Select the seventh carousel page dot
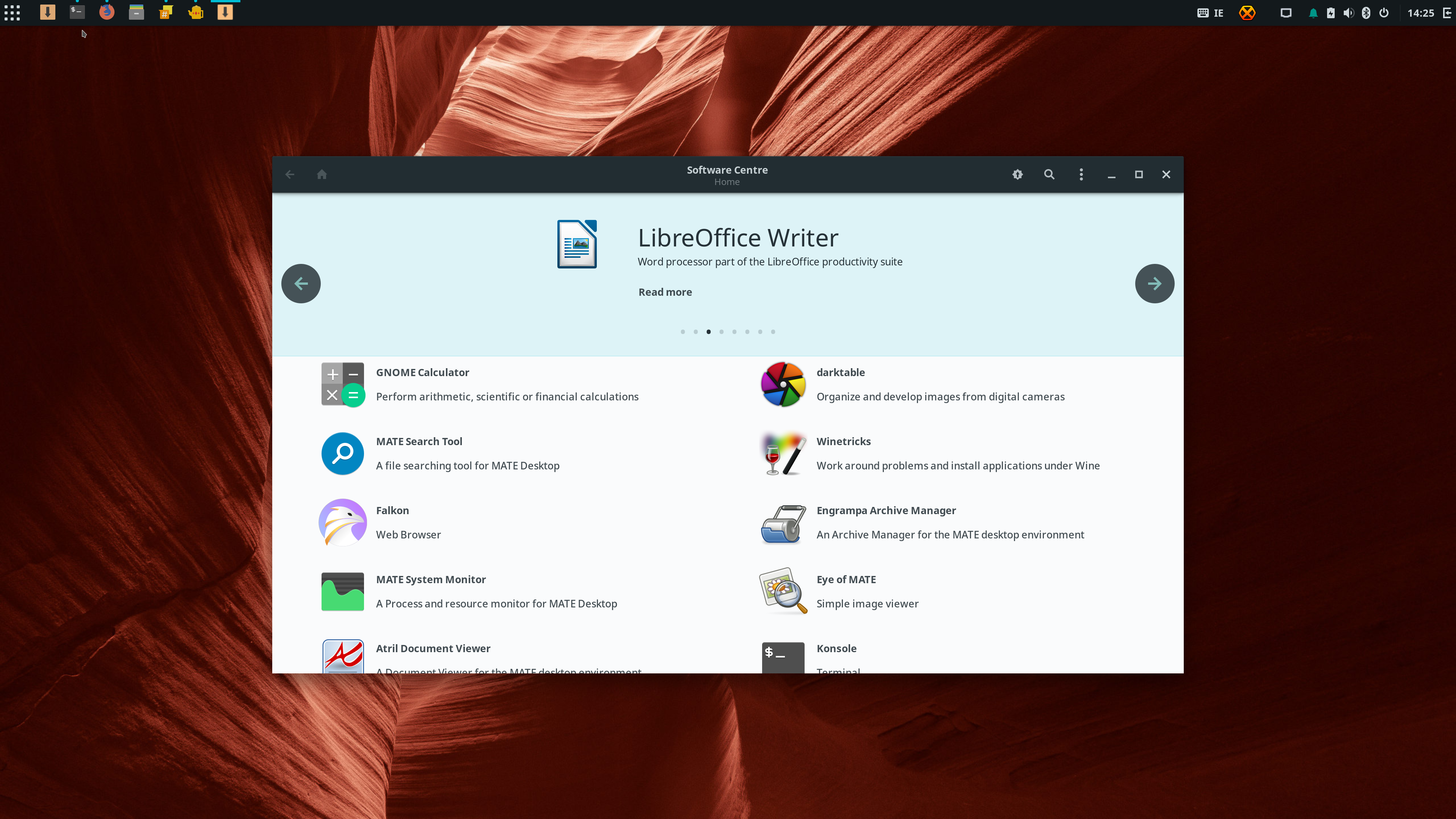This screenshot has width=1456, height=819. 760,332
